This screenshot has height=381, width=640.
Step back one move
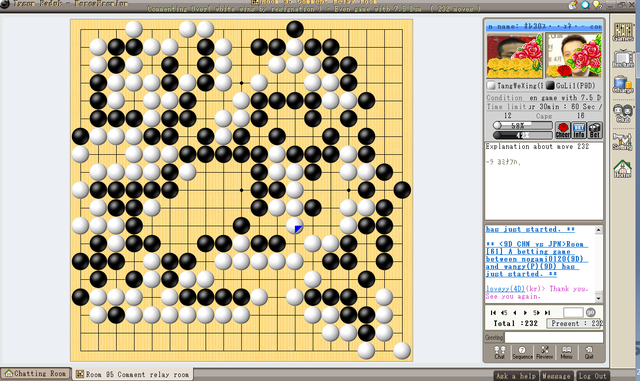515,312
